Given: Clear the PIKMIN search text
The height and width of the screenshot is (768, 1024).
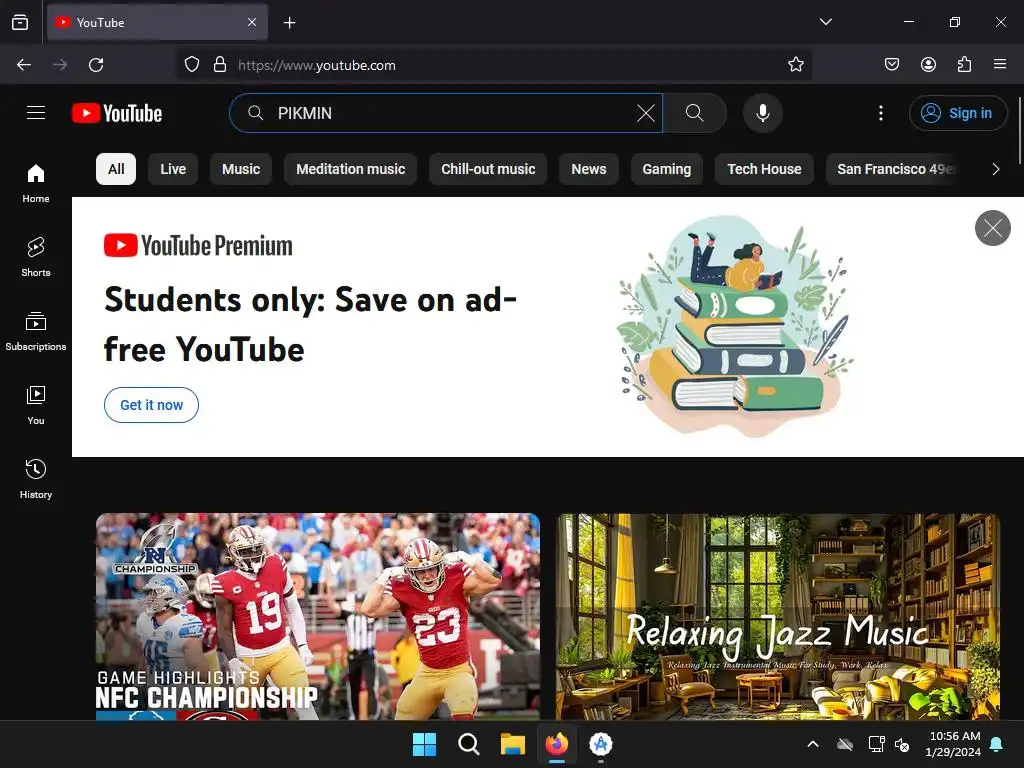Looking at the screenshot, I should coord(645,113).
